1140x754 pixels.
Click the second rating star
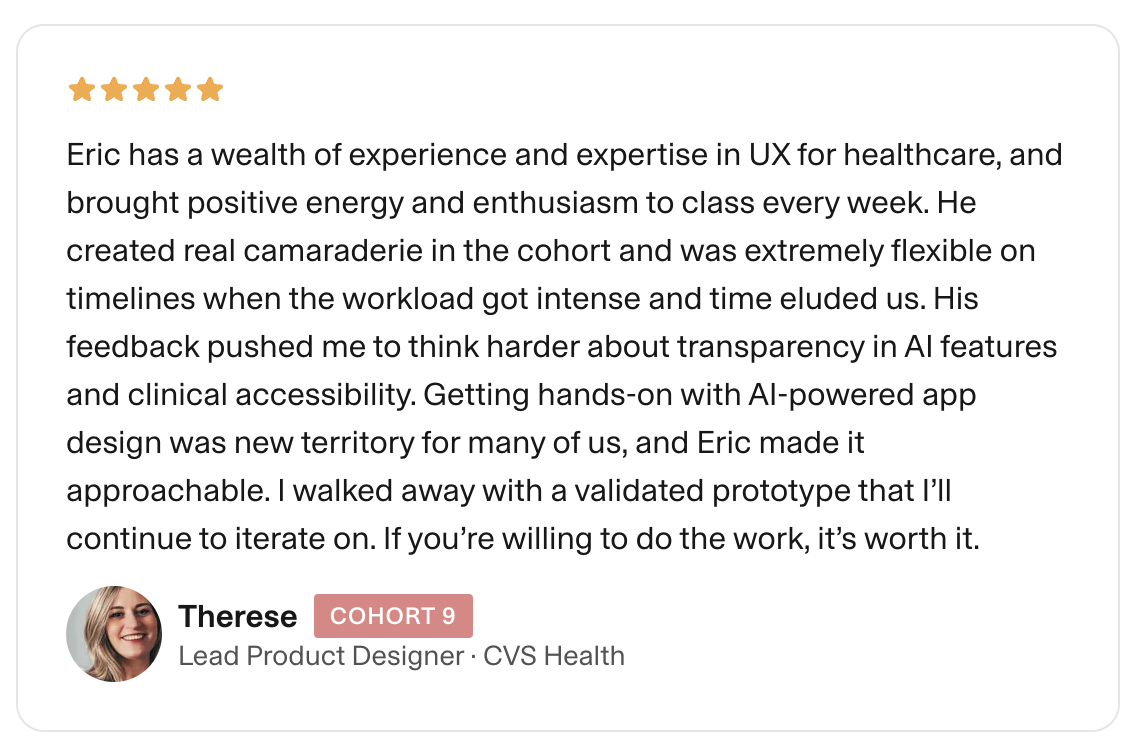113,91
